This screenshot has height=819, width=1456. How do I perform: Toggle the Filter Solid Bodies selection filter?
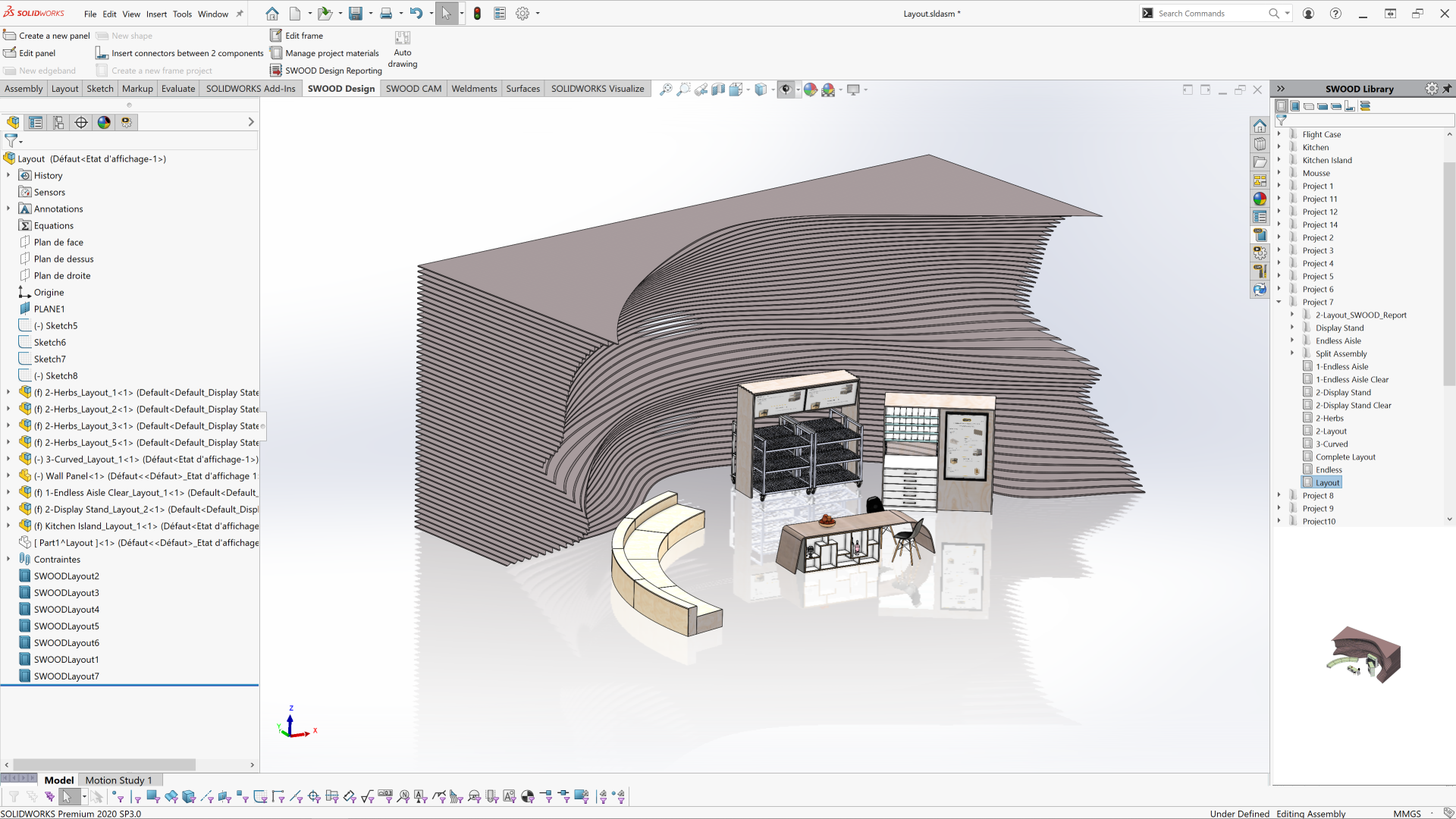pos(189,796)
